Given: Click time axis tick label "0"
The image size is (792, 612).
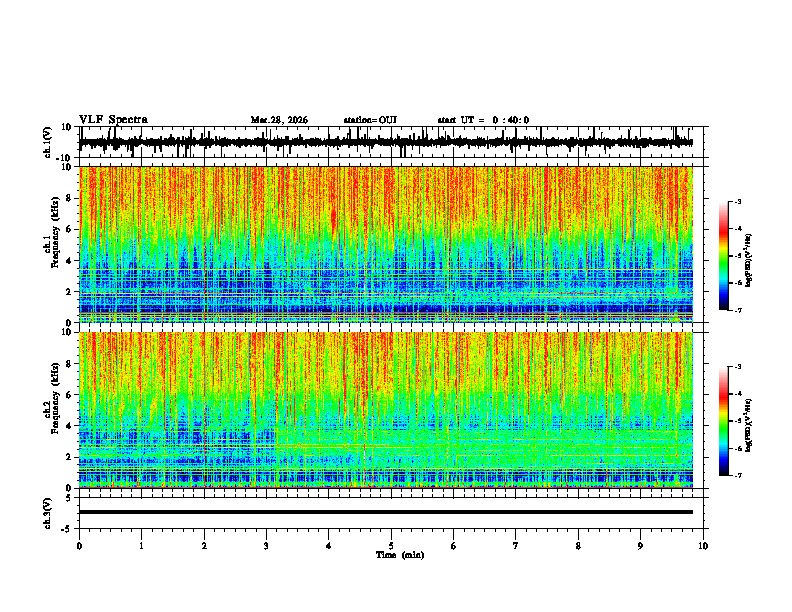Looking at the screenshot, I should 79,546.
